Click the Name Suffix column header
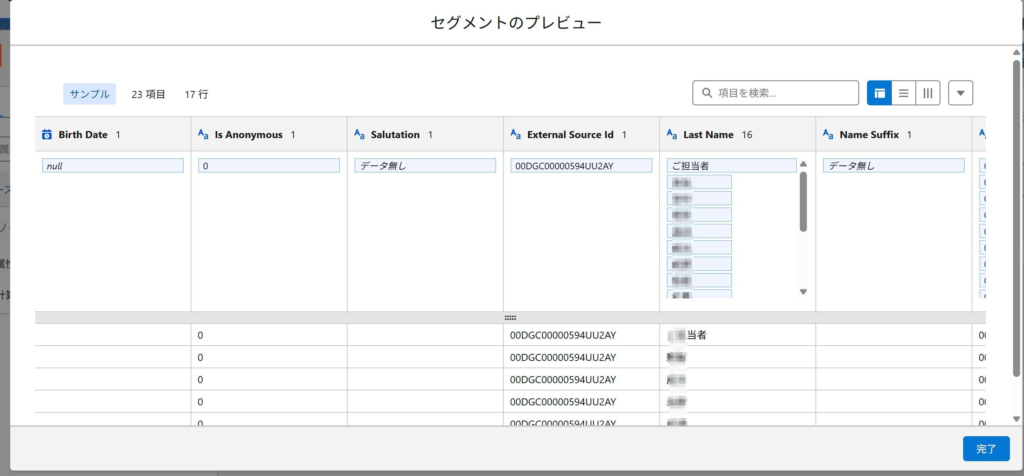Viewport: 1024px width, 476px height. [x=893, y=135]
